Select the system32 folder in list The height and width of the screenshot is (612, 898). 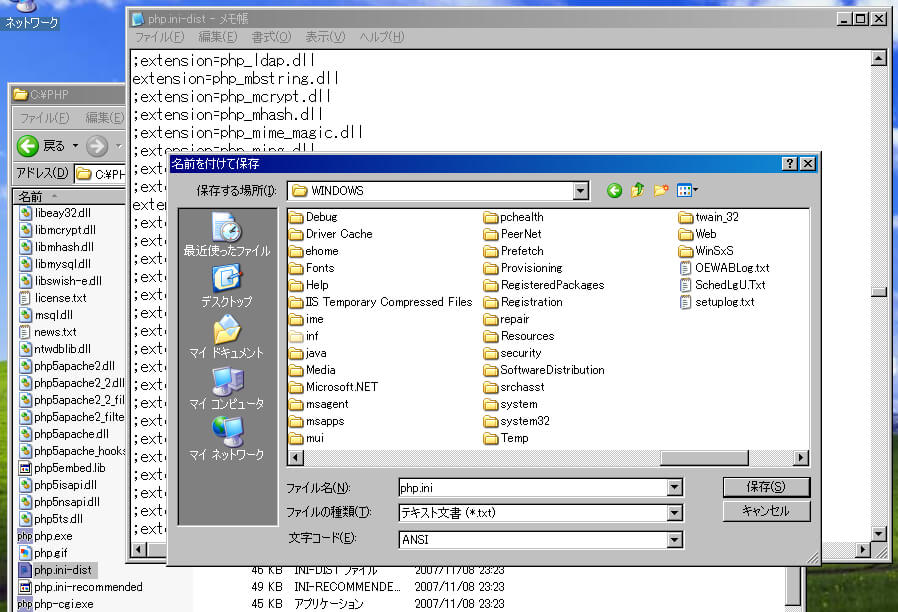pos(524,421)
